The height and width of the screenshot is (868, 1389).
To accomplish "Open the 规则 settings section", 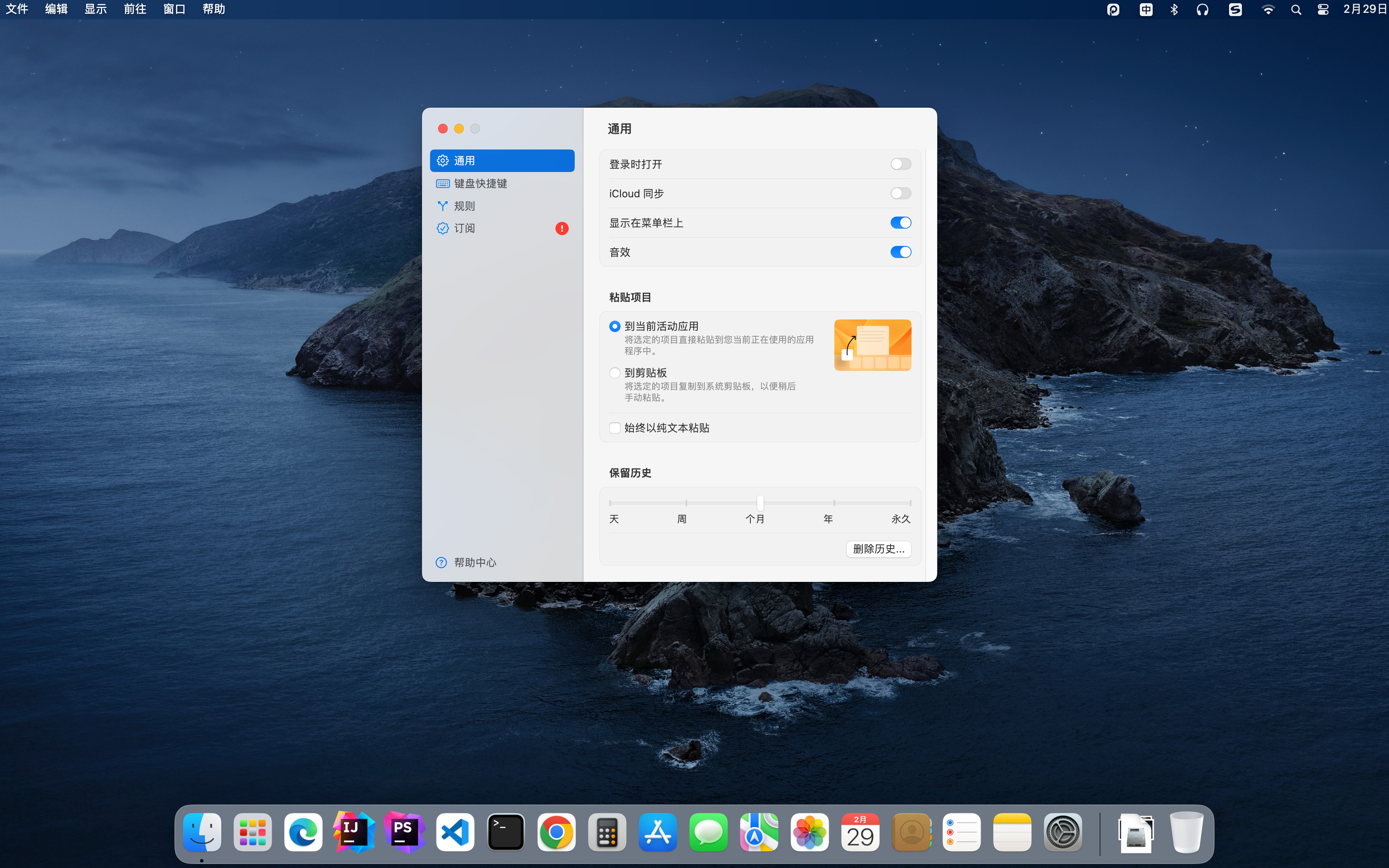I will click(x=502, y=205).
